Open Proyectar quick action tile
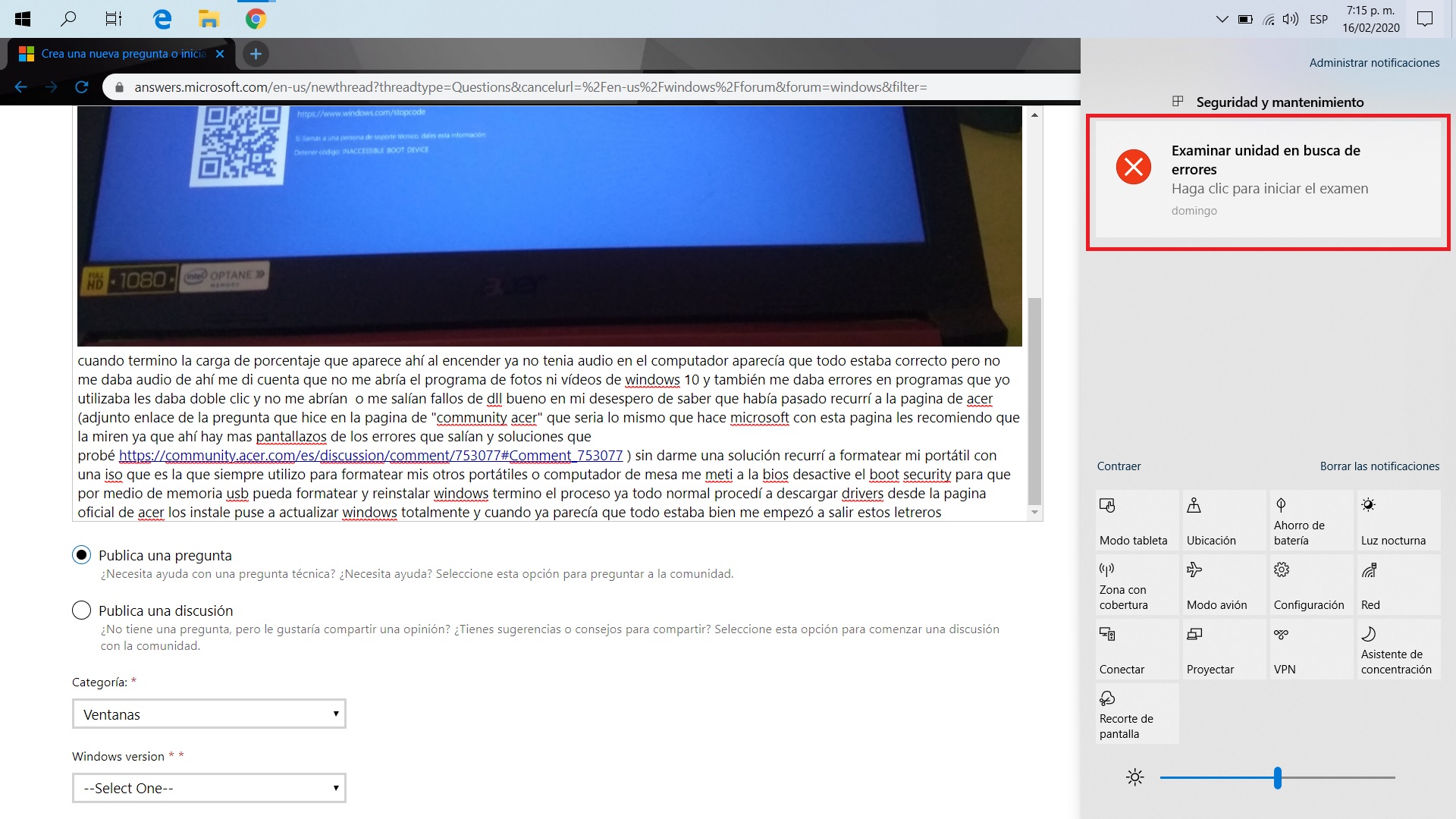1456x819 pixels. [1224, 649]
